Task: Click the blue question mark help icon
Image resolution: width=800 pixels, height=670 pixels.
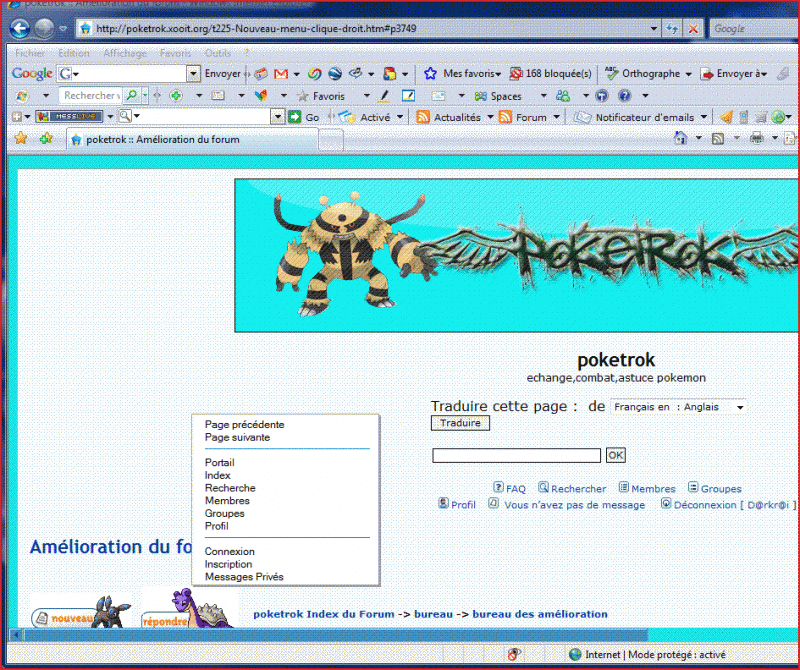Action: pyautogui.click(x=624, y=95)
